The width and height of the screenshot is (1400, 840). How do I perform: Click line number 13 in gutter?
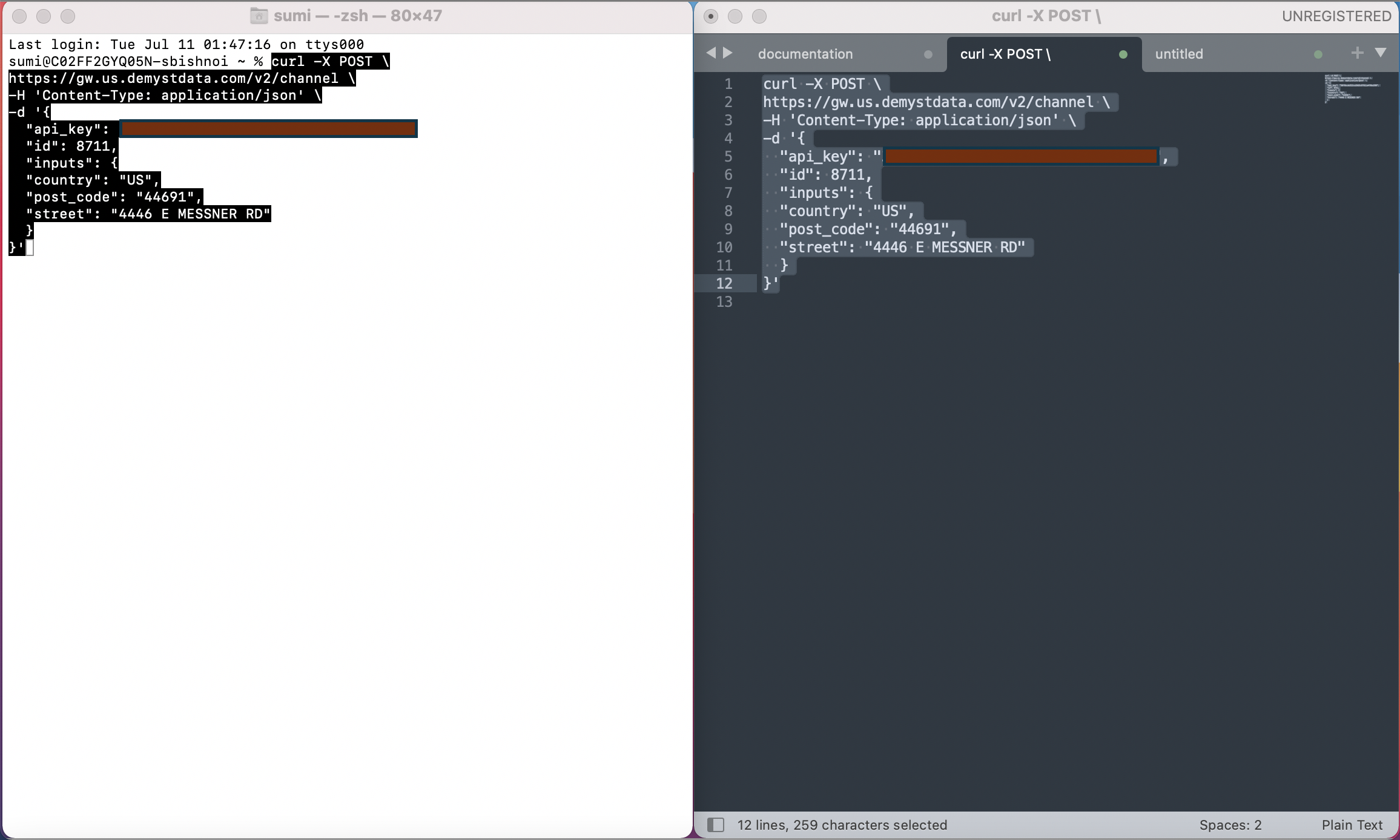pos(724,302)
